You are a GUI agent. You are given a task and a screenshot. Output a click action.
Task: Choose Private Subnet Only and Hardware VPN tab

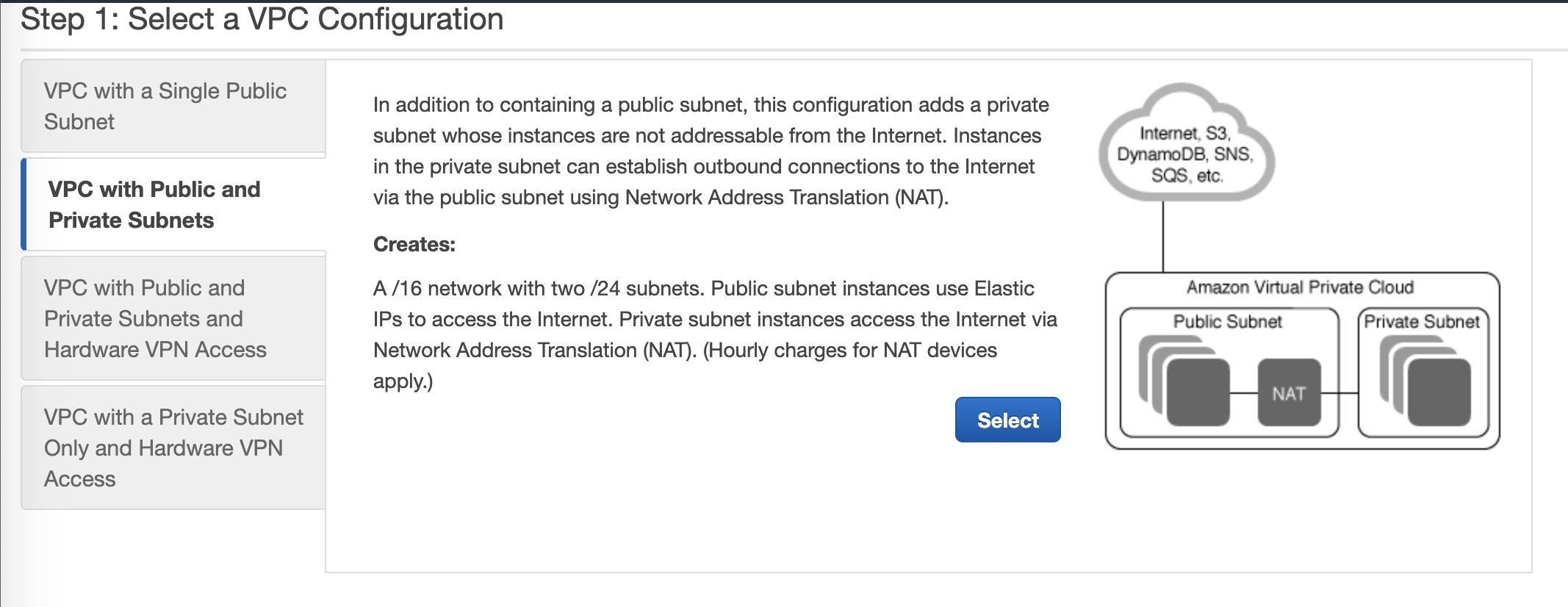point(173,448)
